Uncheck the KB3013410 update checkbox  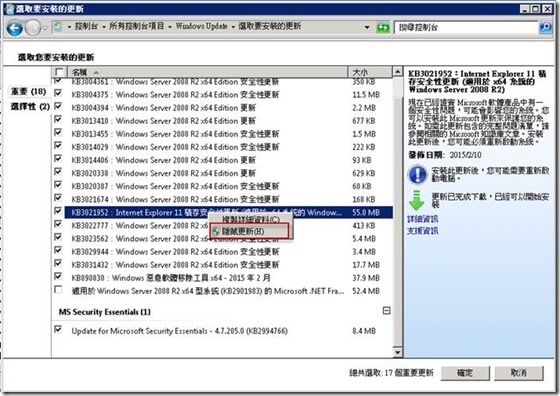pyautogui.click(x=58, y=119)
